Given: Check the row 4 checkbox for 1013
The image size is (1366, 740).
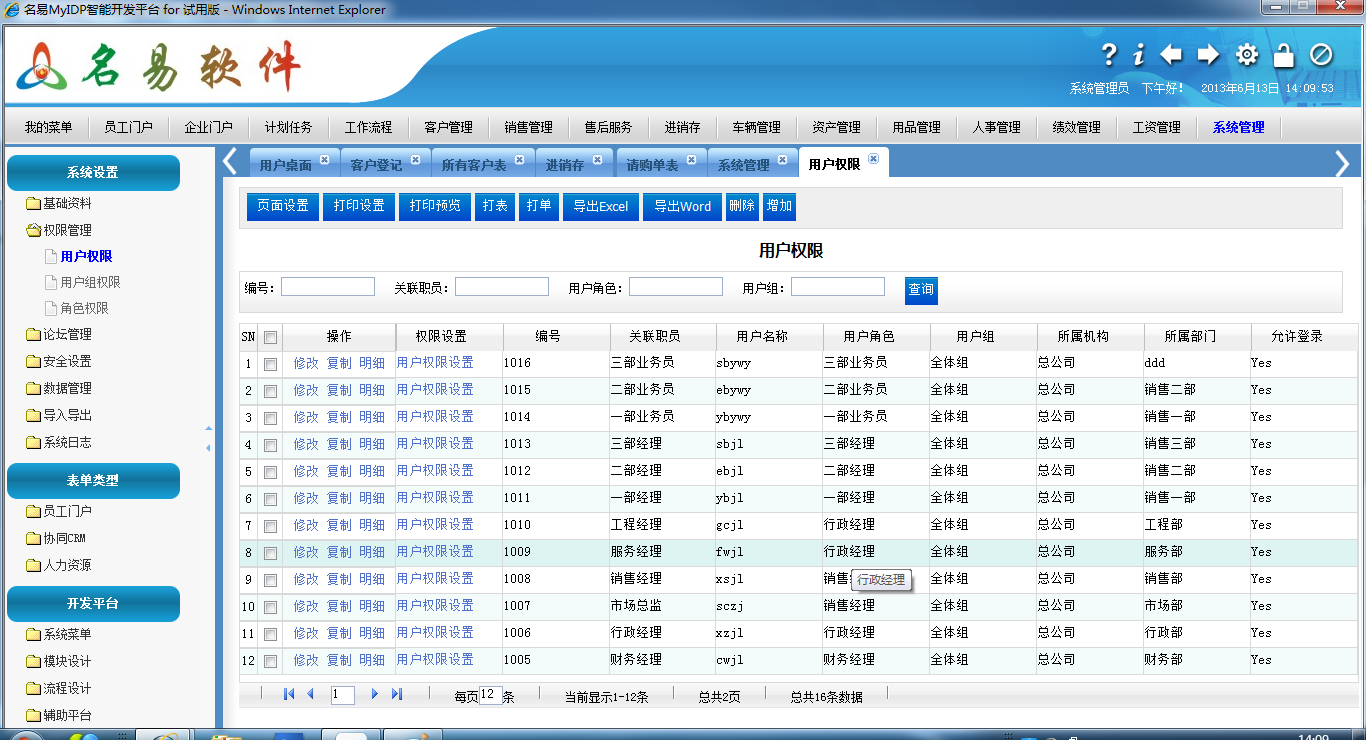Looking at the screenshot, I should [x=270, y=446].
